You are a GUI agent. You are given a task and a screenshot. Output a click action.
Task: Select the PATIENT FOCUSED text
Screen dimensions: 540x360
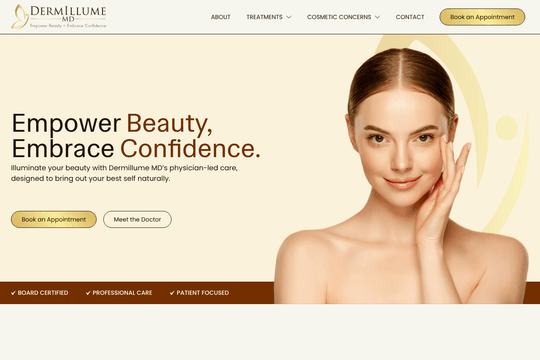[203, 293]
